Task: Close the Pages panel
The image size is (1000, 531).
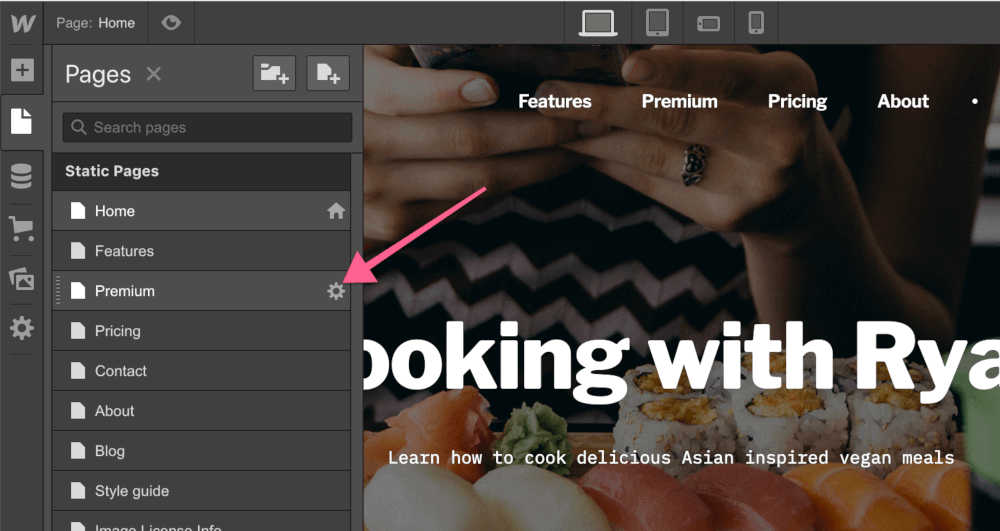Action: coord(153,74)
